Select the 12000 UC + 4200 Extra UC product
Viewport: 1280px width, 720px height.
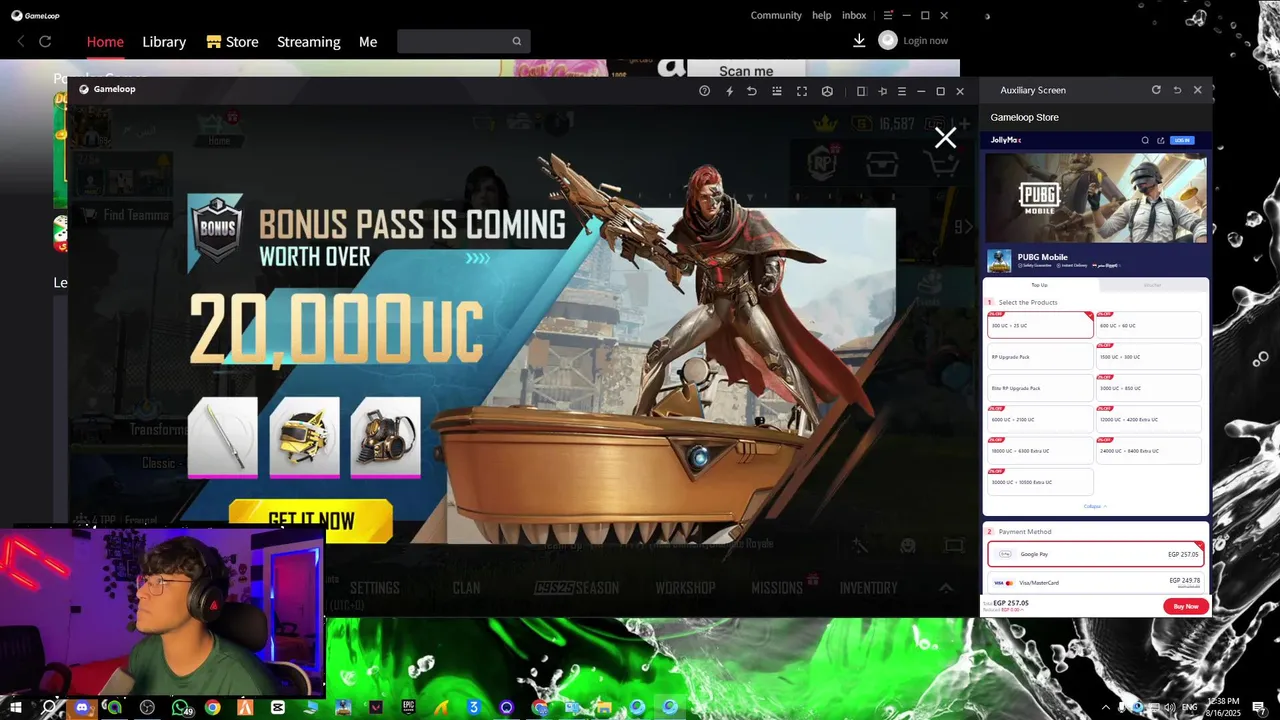click(1149, 419)
